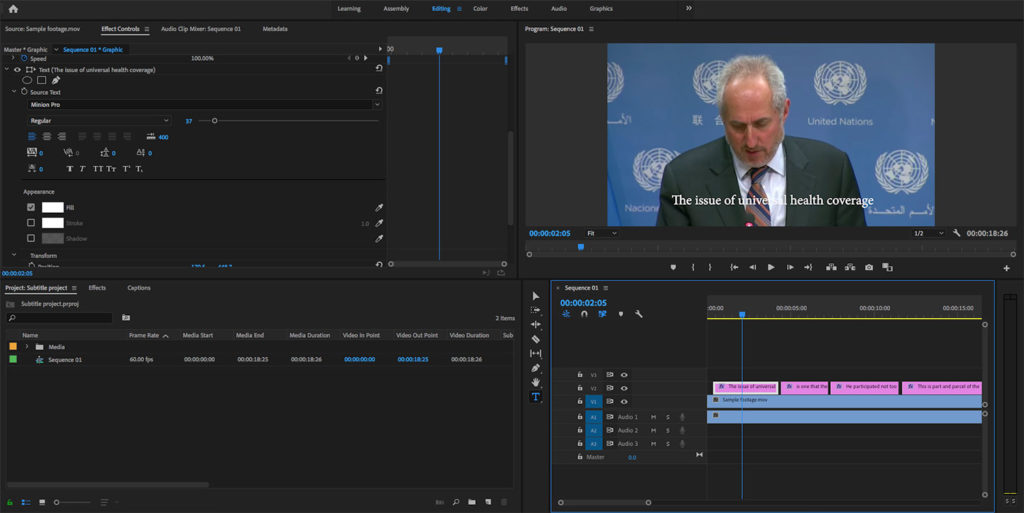Open the Fit zoom level dropdown
Image resolution: width=1024 pixels, height=513 pixels.
tap(601, 233)
